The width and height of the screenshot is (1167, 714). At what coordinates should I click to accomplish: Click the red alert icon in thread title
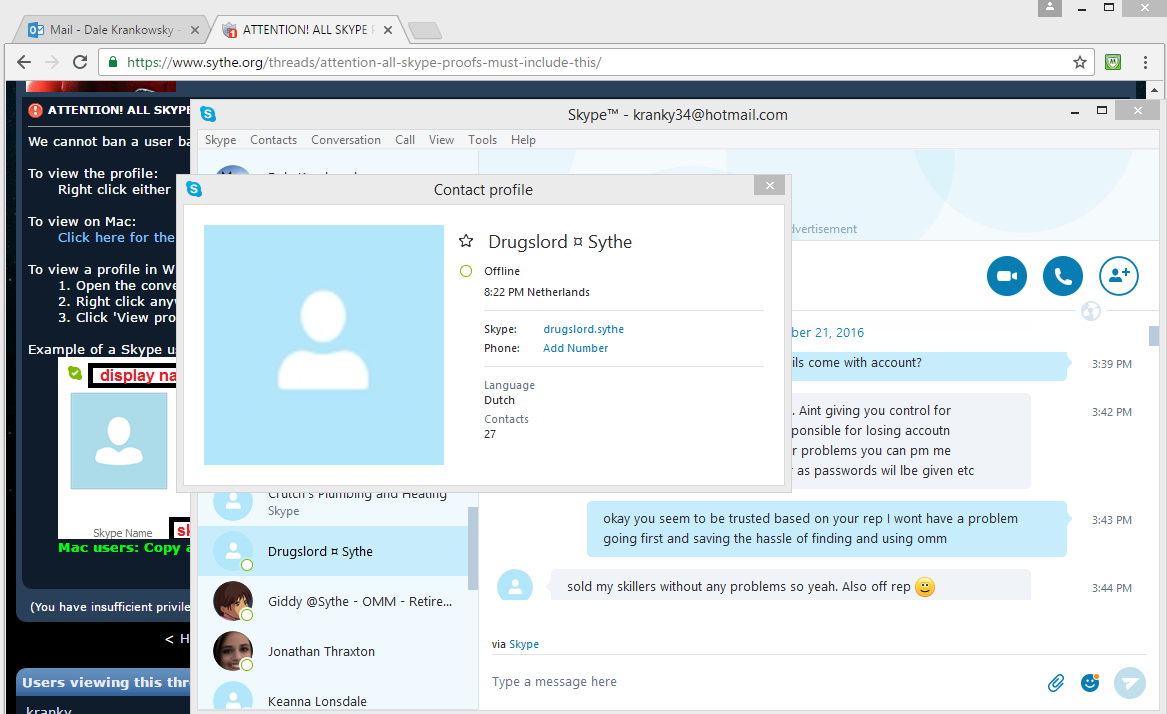coord(35,110)
